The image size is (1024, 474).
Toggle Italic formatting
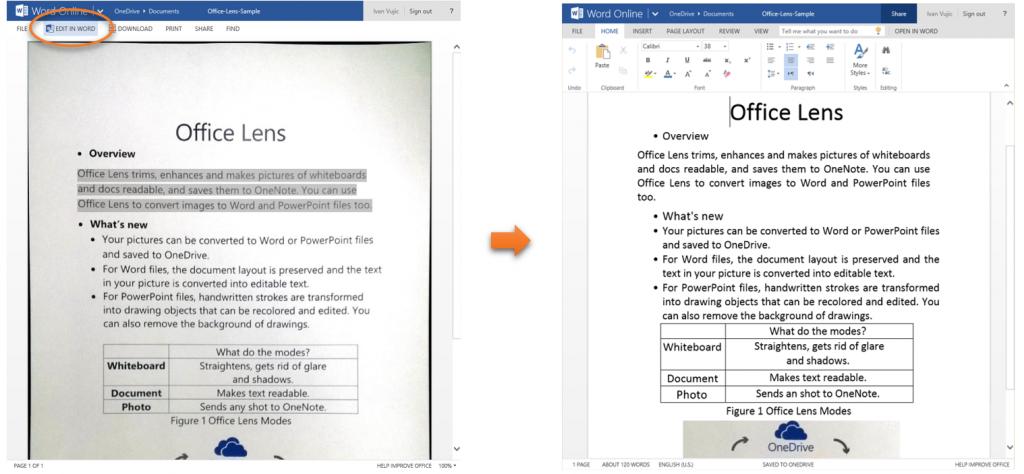667,60
